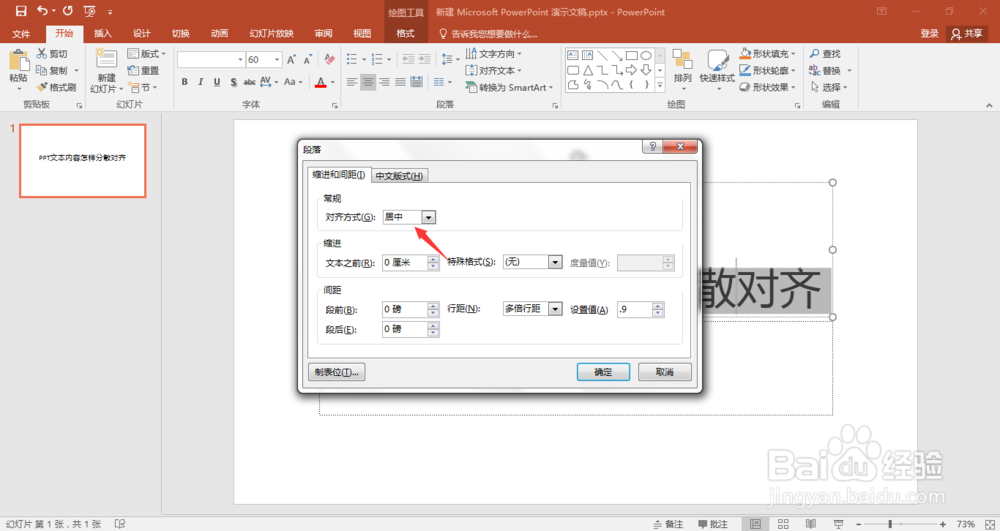1000x531 pixels.
Task: Open the 文字方向 text direction dropdown
Action: (494, 54)
